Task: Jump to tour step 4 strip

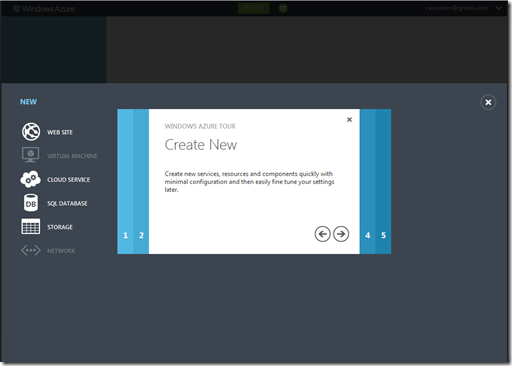Action: [367, 181]
